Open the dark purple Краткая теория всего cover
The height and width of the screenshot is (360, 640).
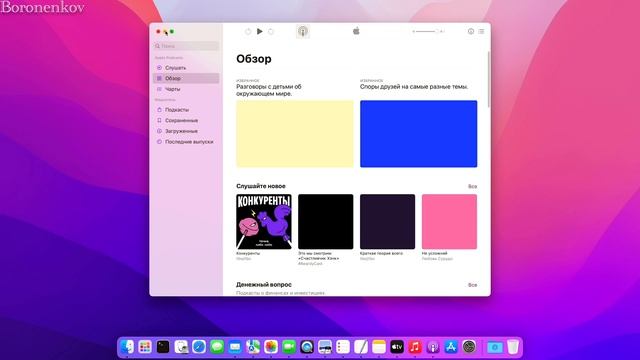pyautogui.click(x=387, y=222)
